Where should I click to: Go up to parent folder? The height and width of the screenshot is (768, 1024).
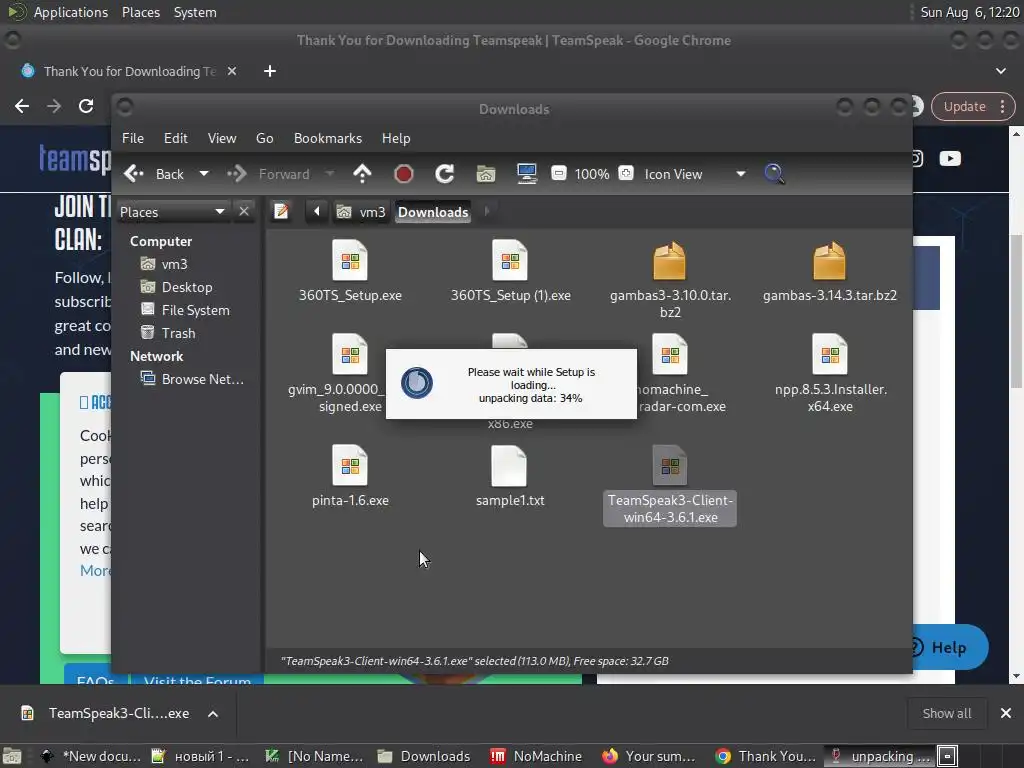362,174
